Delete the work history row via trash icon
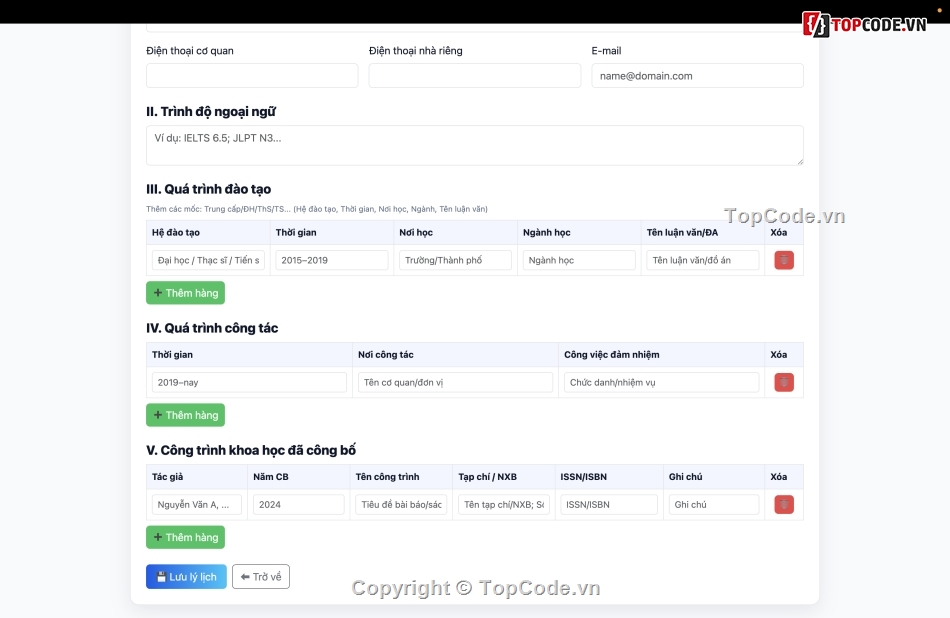The width and height of the screenshot is (950, 618). pyautogui.click(x=783, y=382)
